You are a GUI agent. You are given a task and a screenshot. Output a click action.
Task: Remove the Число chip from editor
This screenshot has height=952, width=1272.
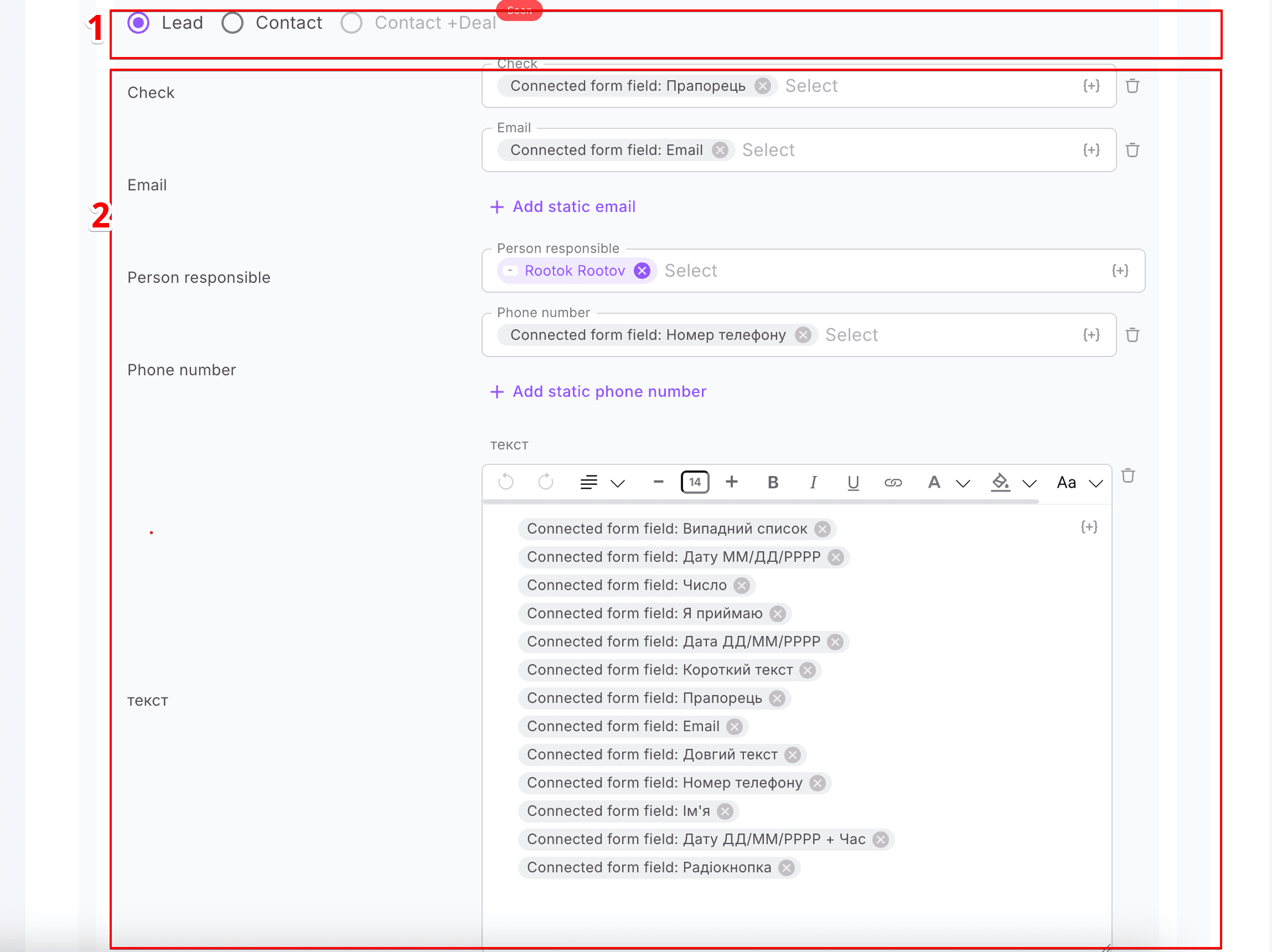(x=742, y=586)
